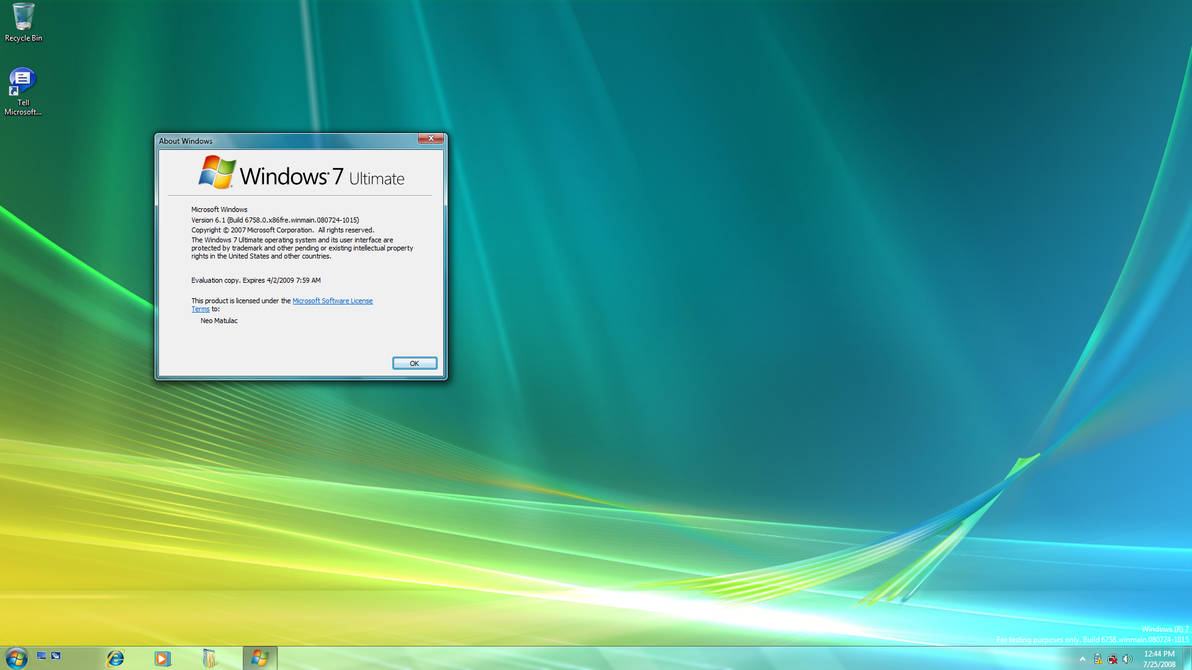The width and height of the screenshot is (1192, 670).
Task: Click OK in the About Windows dialog
Action: [x=414, y=364]
